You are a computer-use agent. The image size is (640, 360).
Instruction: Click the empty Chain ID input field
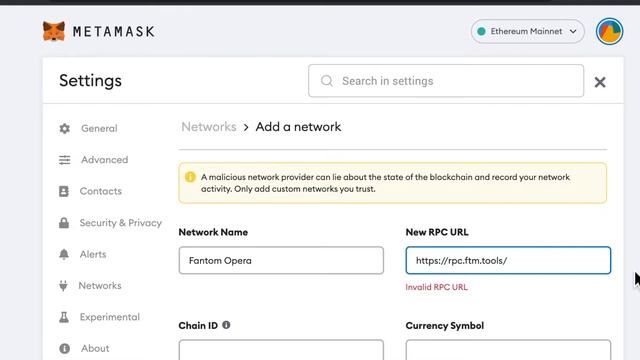(x=281, y=350)
